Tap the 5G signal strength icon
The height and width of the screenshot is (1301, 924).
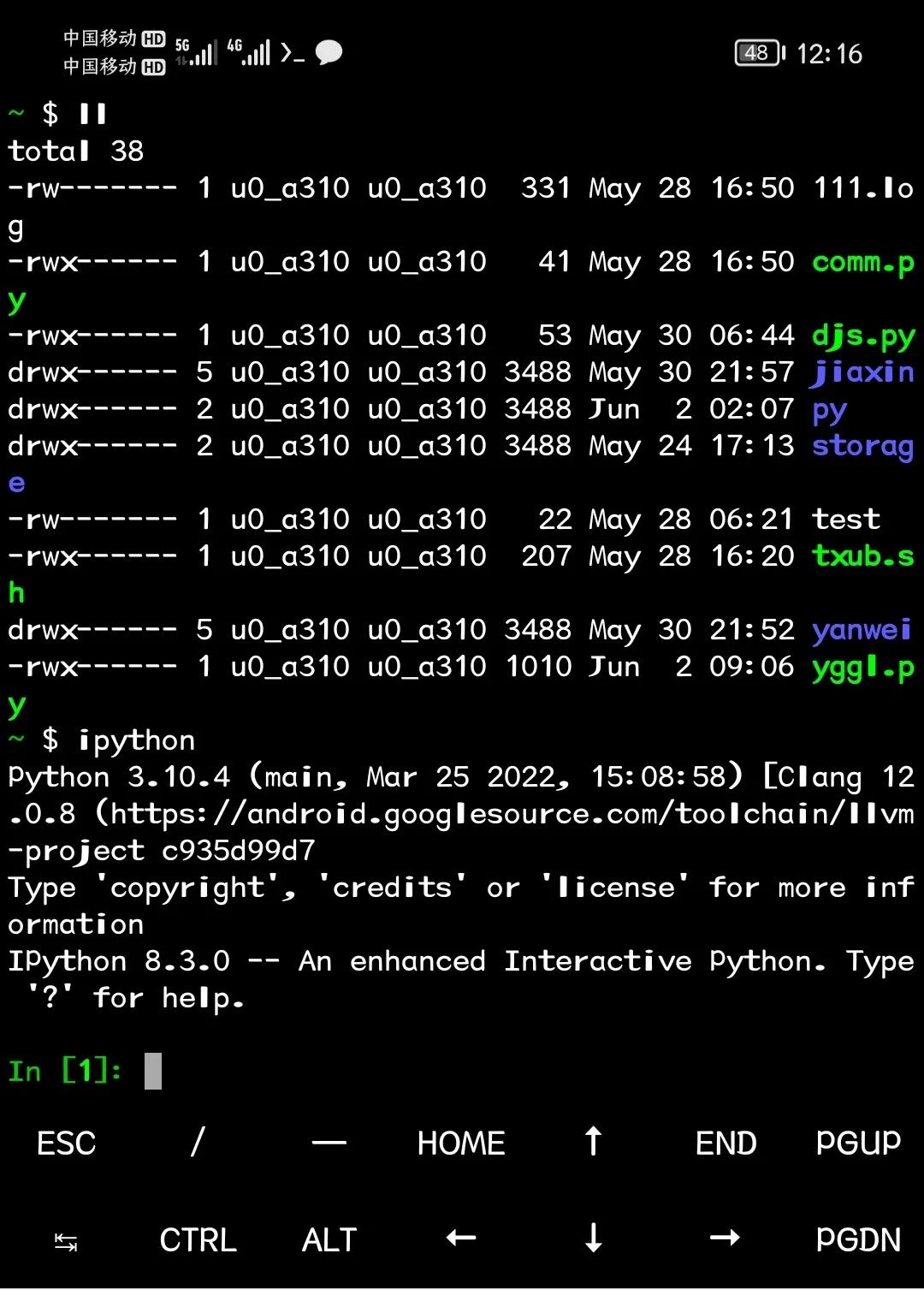point(196,52)
